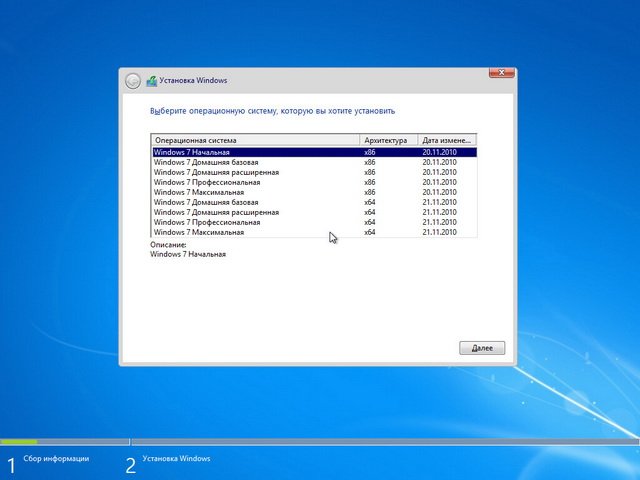Select Windows 7 Домашняя базовая x86
This screenshot has height=480, width=640.
(x=314, y=162)
